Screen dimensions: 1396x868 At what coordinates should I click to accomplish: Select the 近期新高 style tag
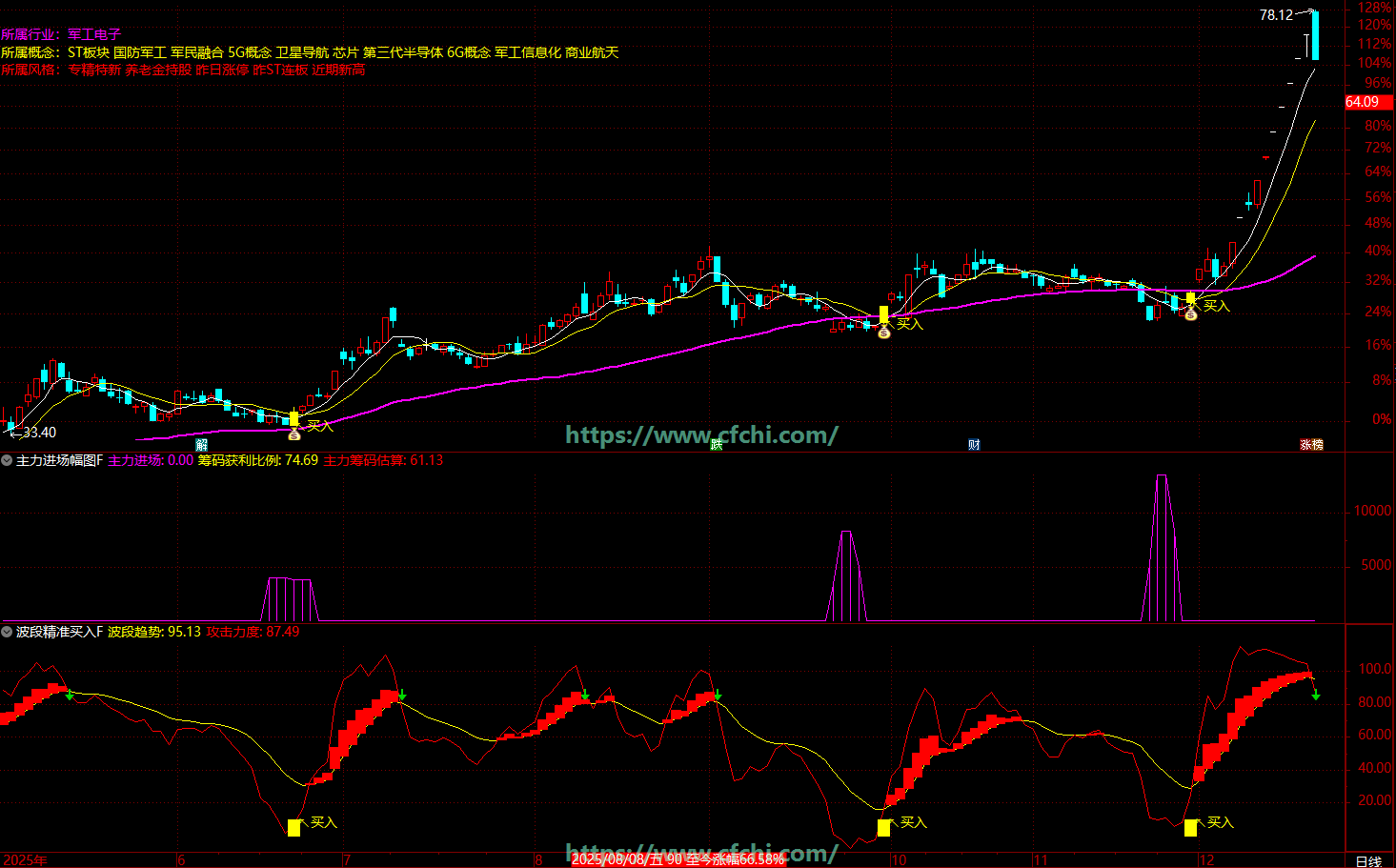[338, 70]
